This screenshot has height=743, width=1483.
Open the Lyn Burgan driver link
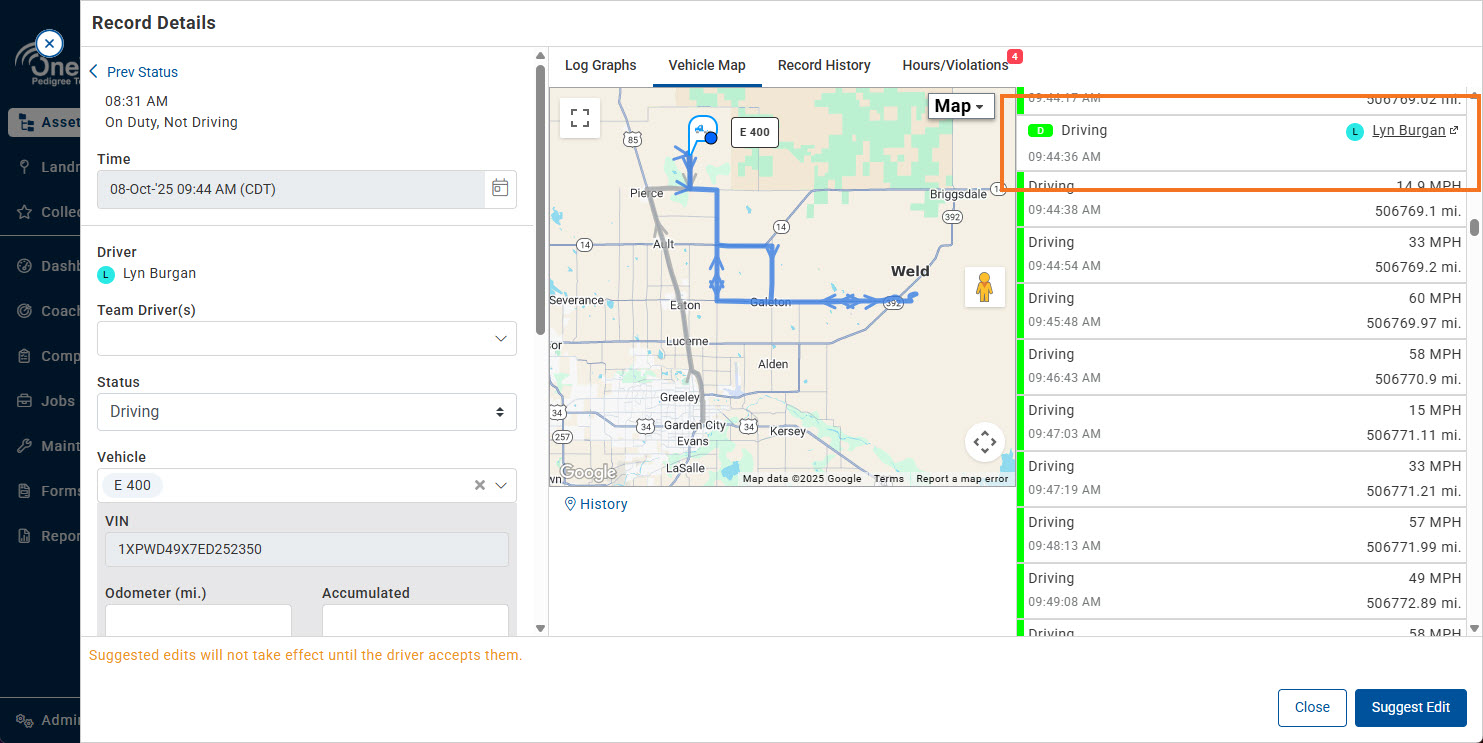point(1408,131)
